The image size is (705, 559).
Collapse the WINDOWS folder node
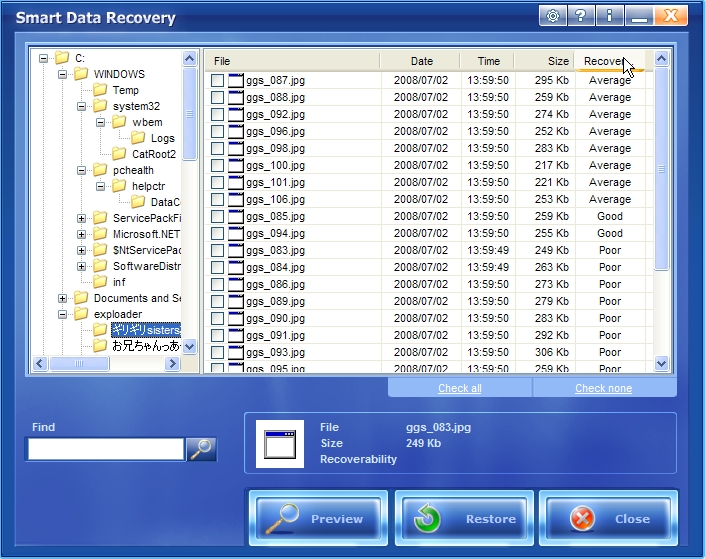pyautogui.click(x=62, y=74)
